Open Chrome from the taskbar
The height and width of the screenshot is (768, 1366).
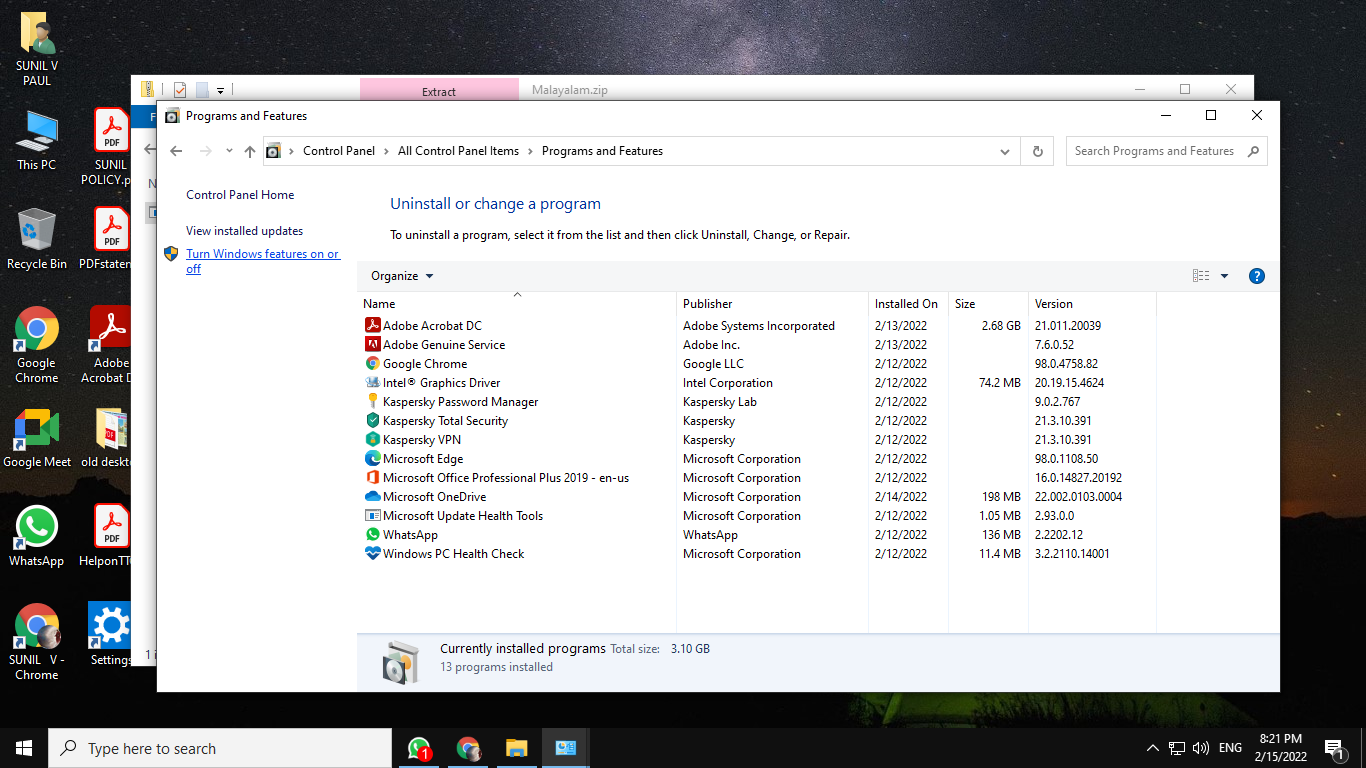(x=468, y=748)
